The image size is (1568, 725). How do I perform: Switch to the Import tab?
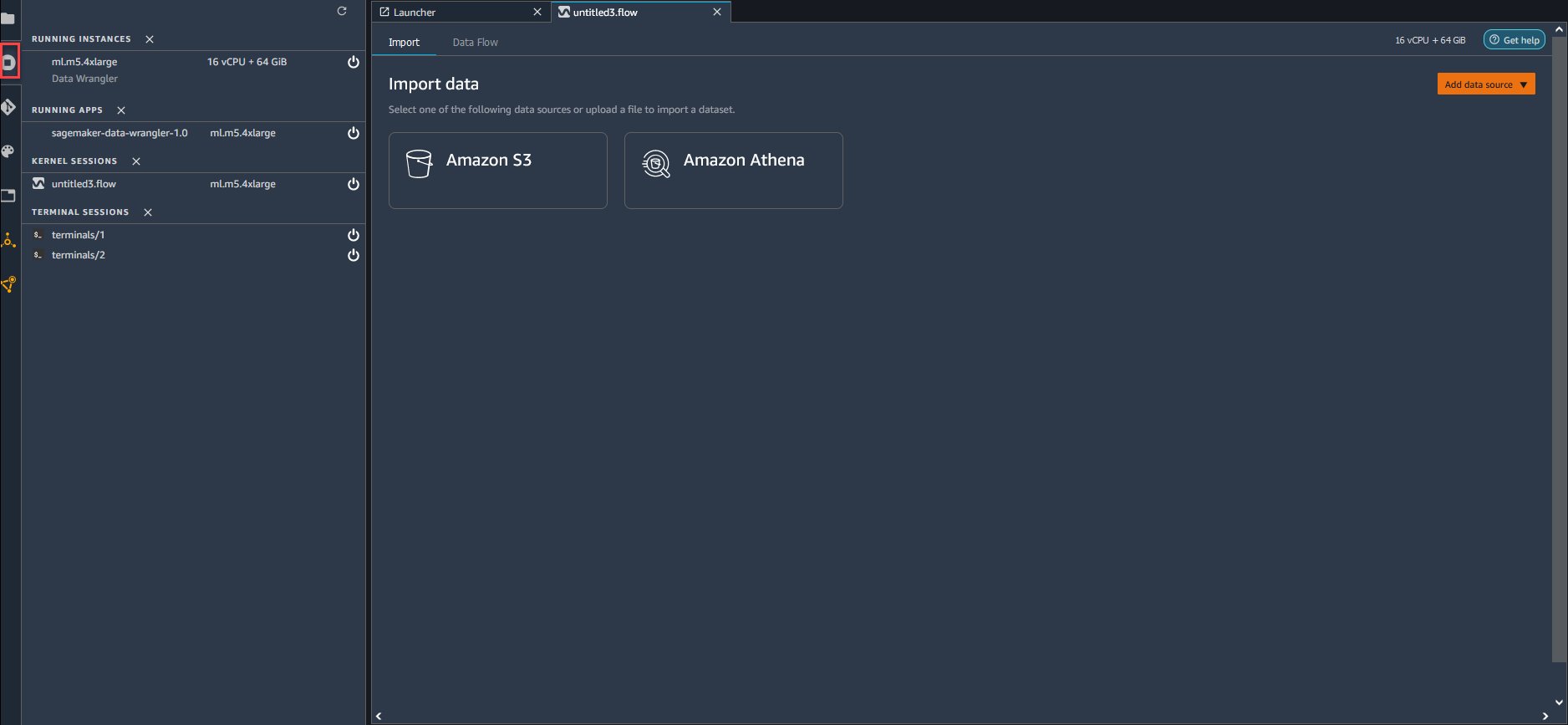(404, 42)
